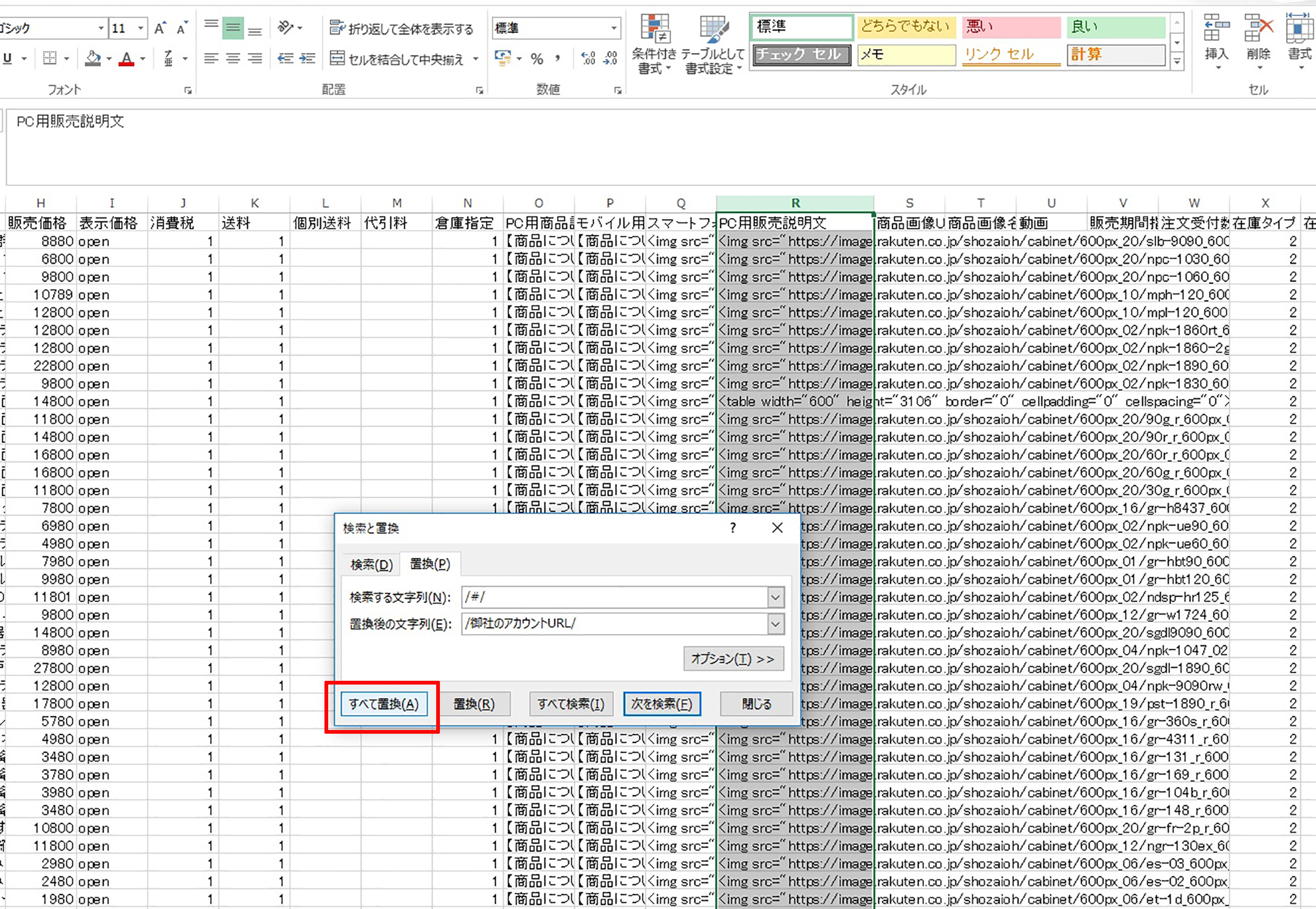Expand the cell styles gallery
Image resolution: width=1316 pixels, height=909 pixels.
click(1177, 62)
